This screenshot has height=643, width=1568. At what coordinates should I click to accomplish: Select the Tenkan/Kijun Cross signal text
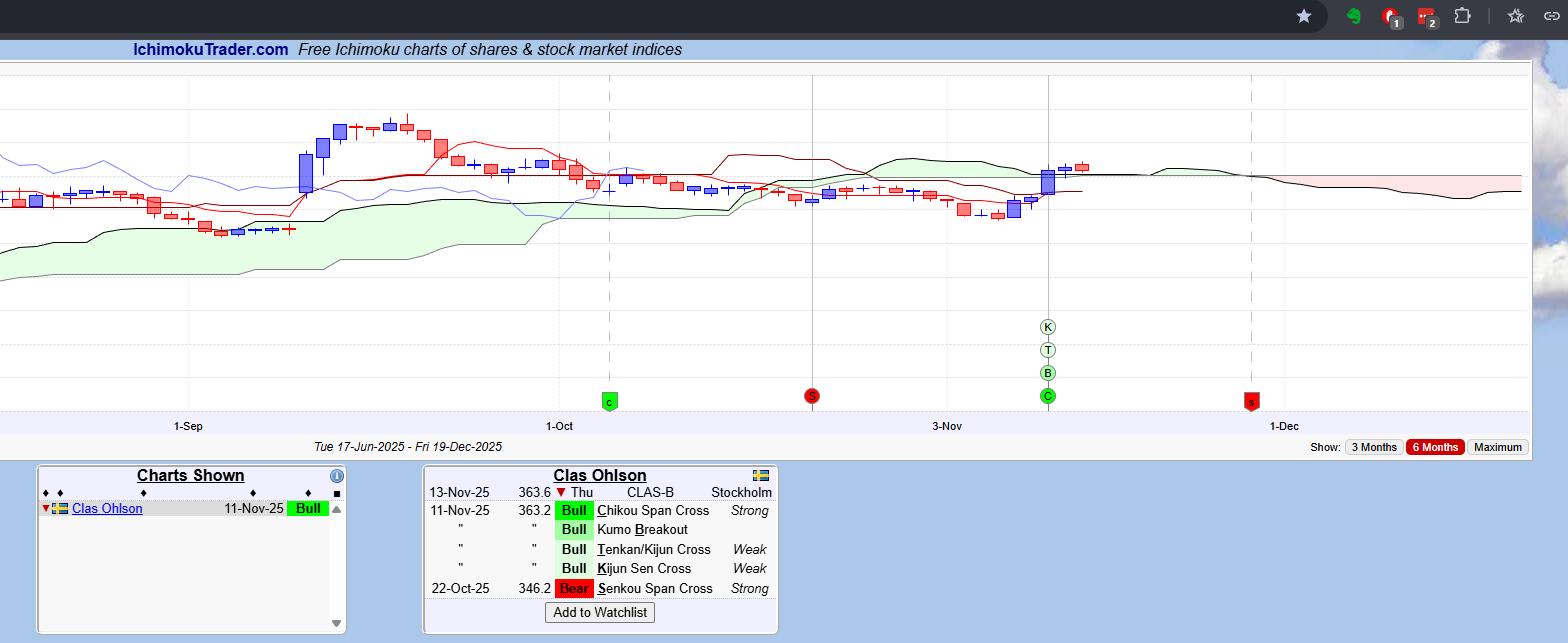[654, 550]
